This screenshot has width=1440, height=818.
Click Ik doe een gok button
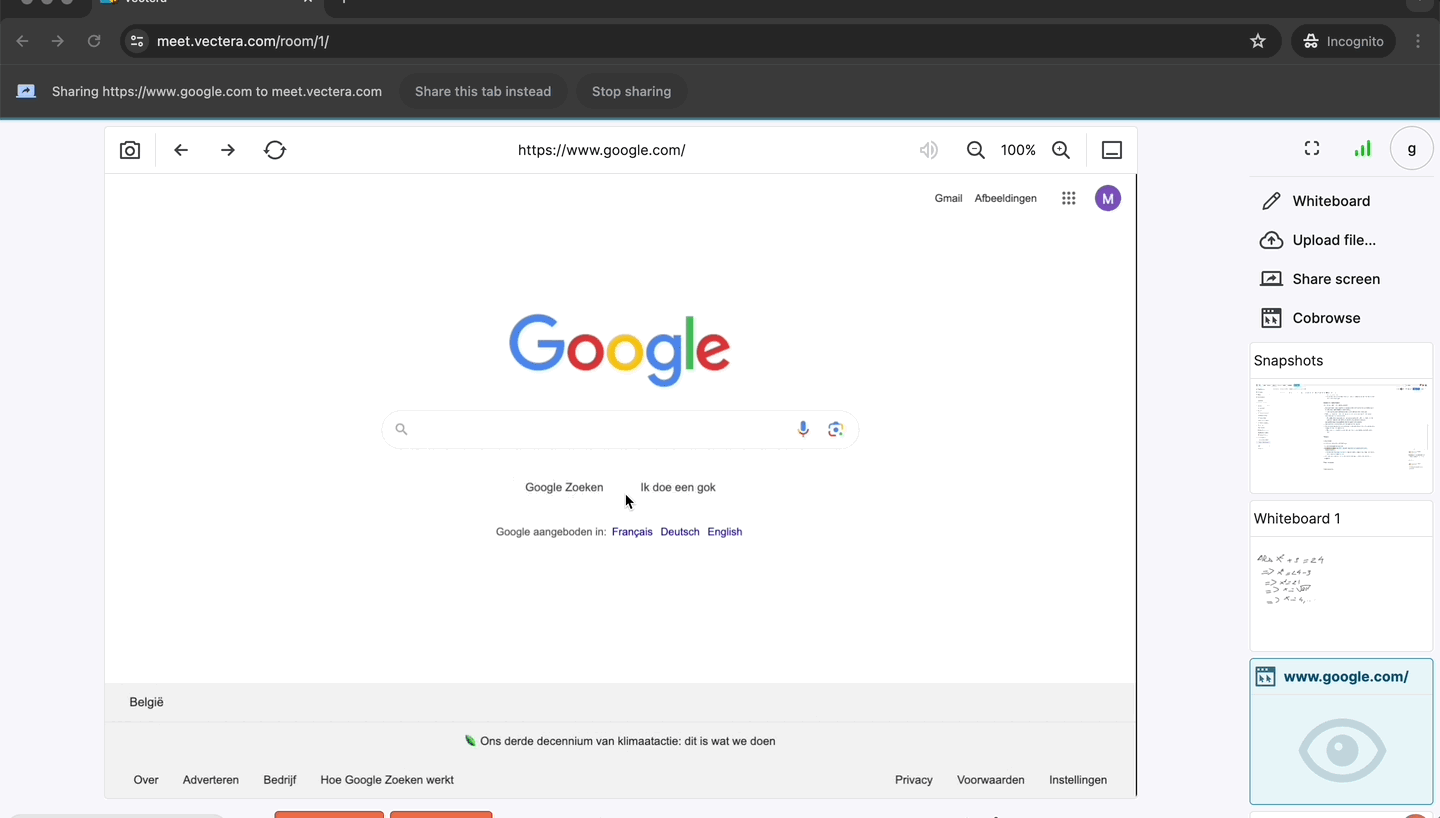678,487
